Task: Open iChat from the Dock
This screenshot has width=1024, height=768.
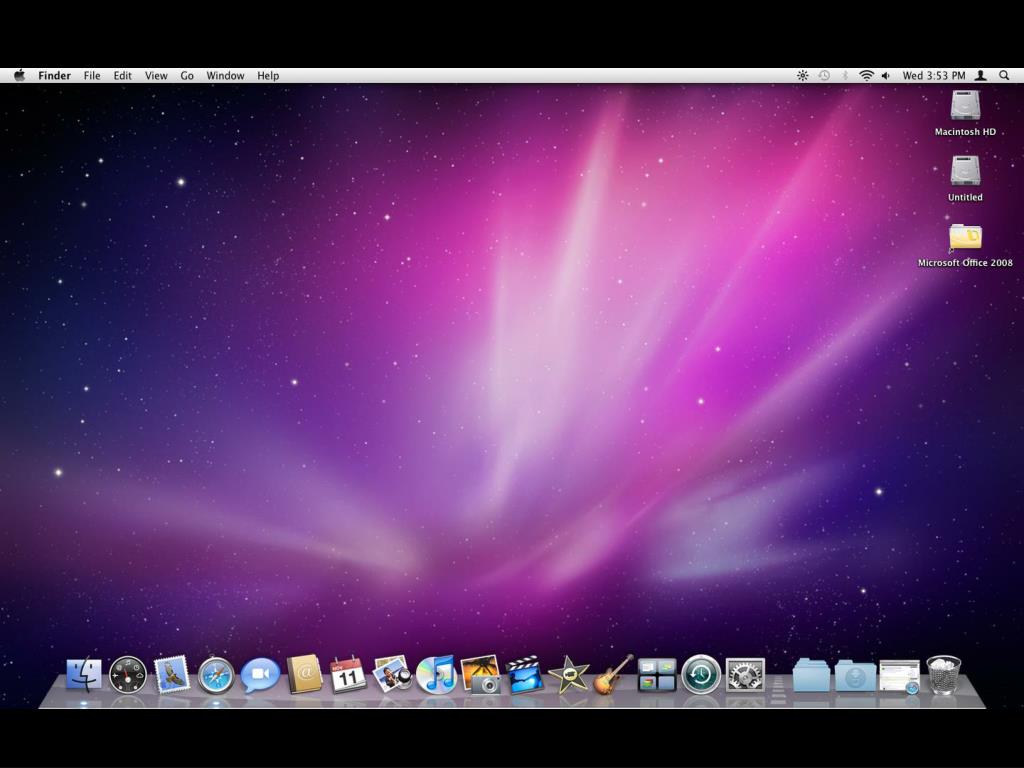Action: tap(261, 675)
